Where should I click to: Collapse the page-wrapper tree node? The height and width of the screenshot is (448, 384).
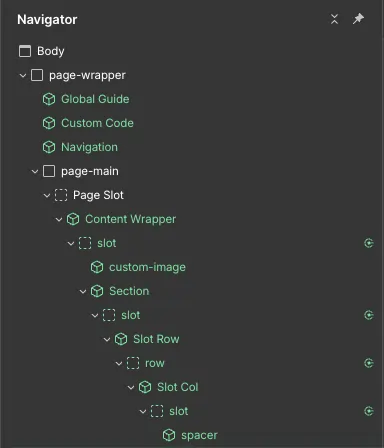(x=23, y=75)
